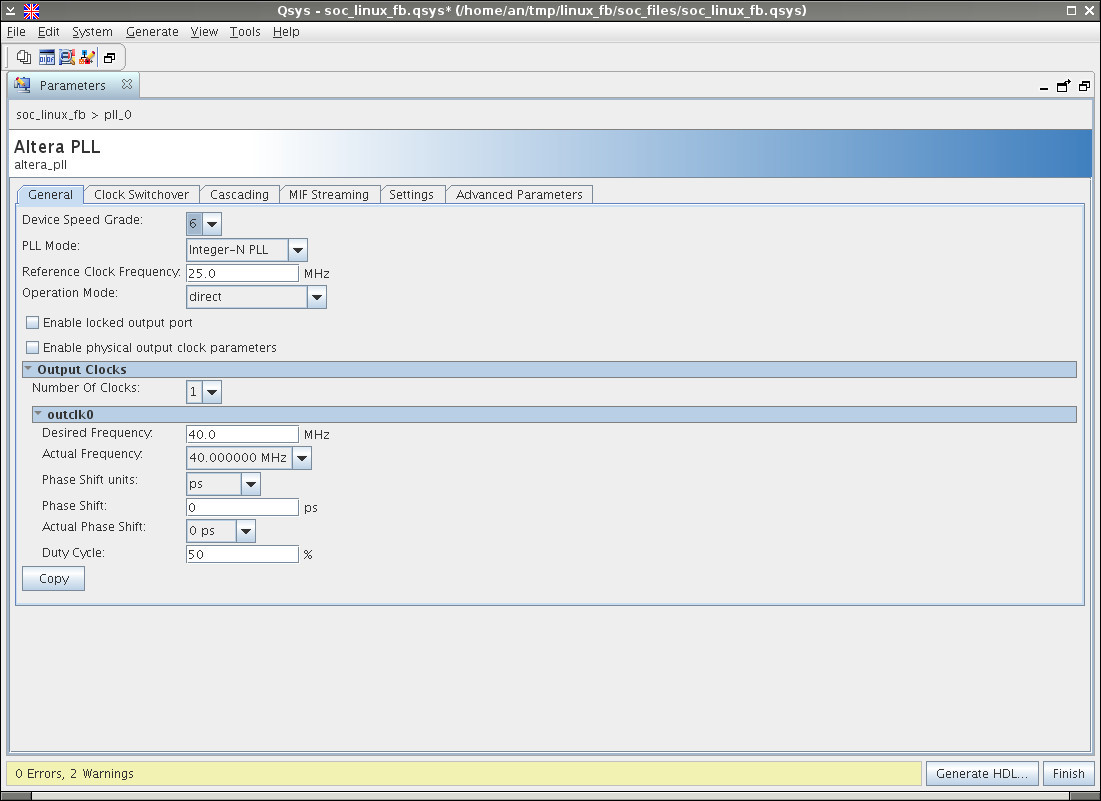The image size is (1101, 801).
Task: Click the magnifier inspect toolbar icon
Action: coord(67,58)
